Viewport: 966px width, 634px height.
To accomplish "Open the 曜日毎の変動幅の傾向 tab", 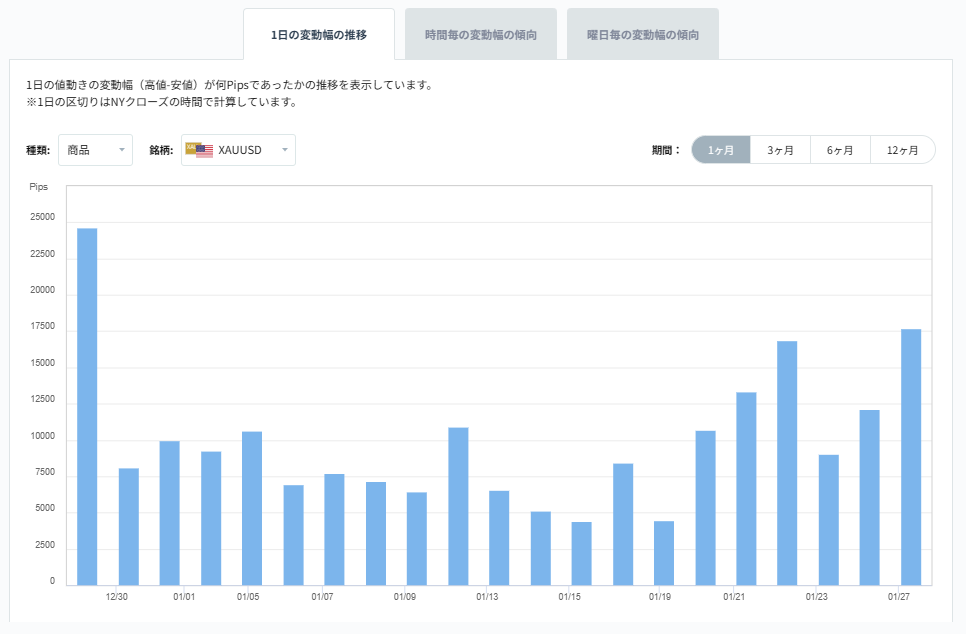I will 643,33.
